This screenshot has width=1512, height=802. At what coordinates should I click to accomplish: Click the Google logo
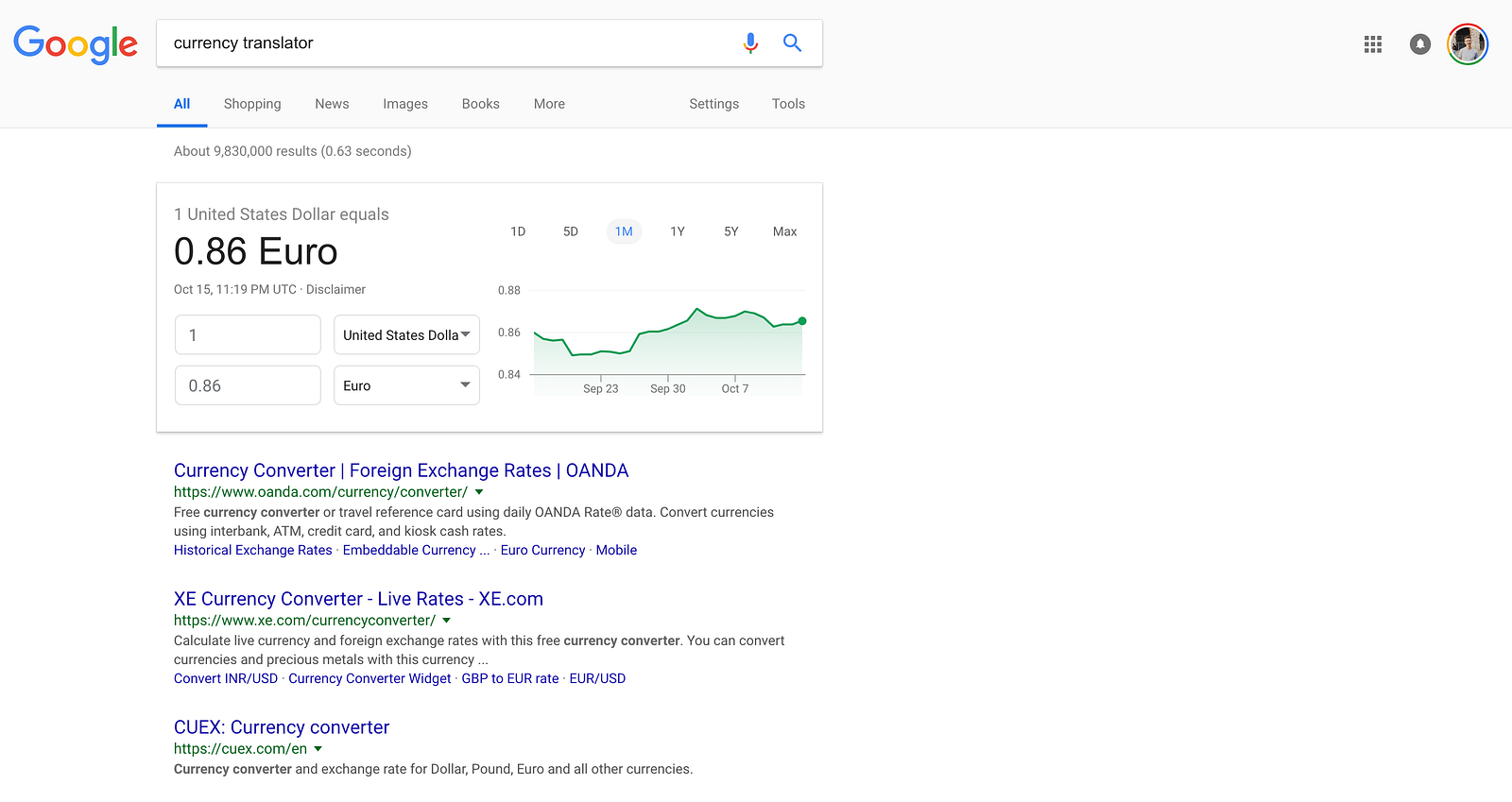click(x=76, y=43)
